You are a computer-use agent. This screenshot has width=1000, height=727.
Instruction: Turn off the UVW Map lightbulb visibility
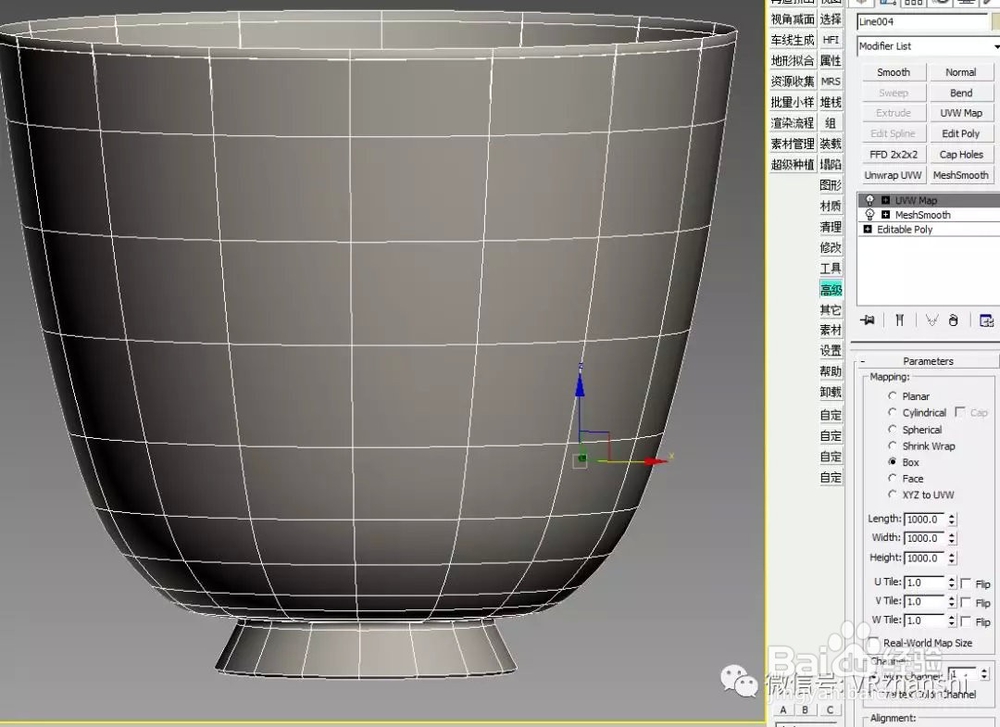click(x=869, y=200)
